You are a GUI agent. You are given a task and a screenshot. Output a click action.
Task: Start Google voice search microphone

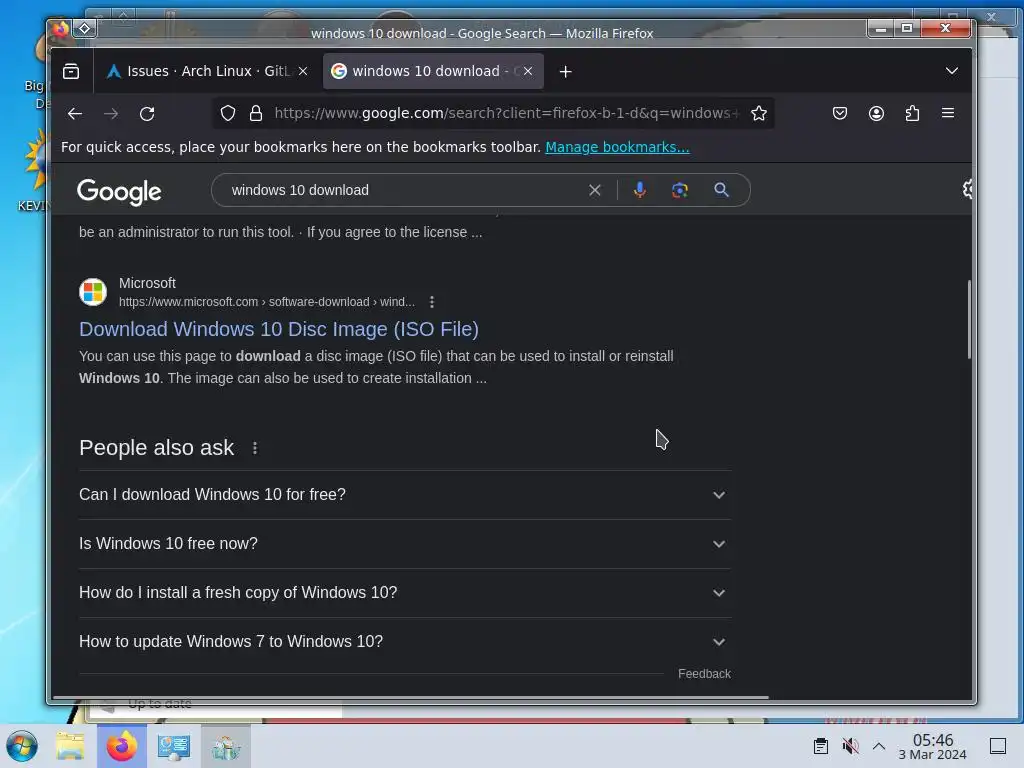pos(640,190)
